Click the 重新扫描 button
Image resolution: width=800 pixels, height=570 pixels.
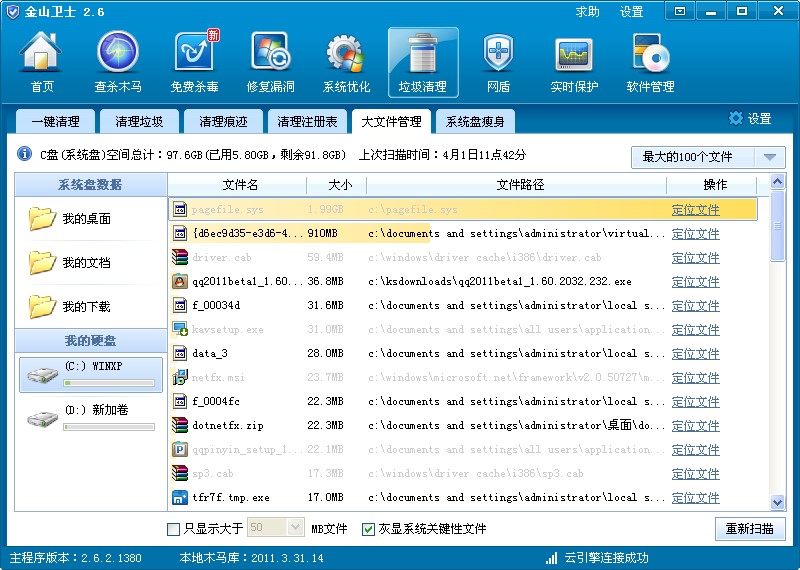coord(749,529)
